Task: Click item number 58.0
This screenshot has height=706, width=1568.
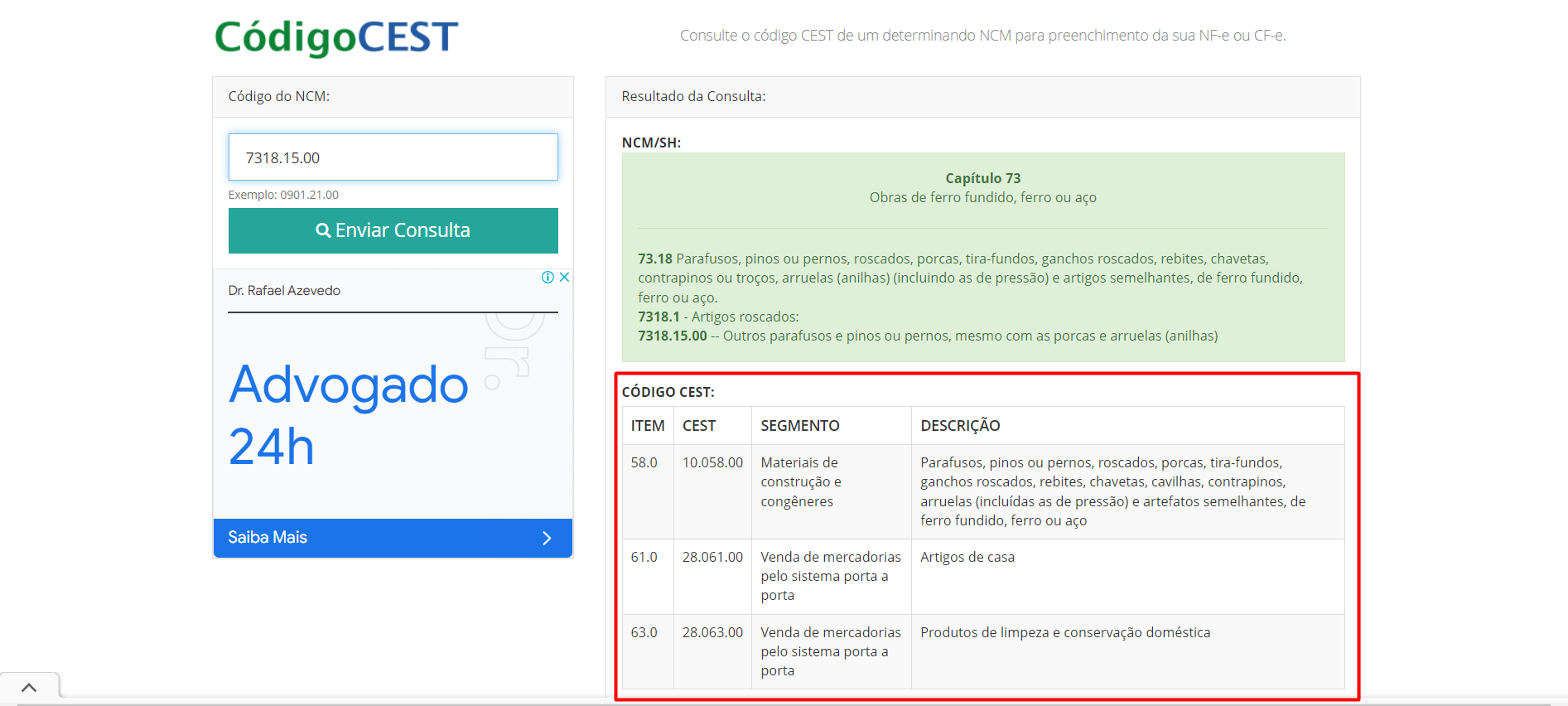Action: [x=644, y=462]
